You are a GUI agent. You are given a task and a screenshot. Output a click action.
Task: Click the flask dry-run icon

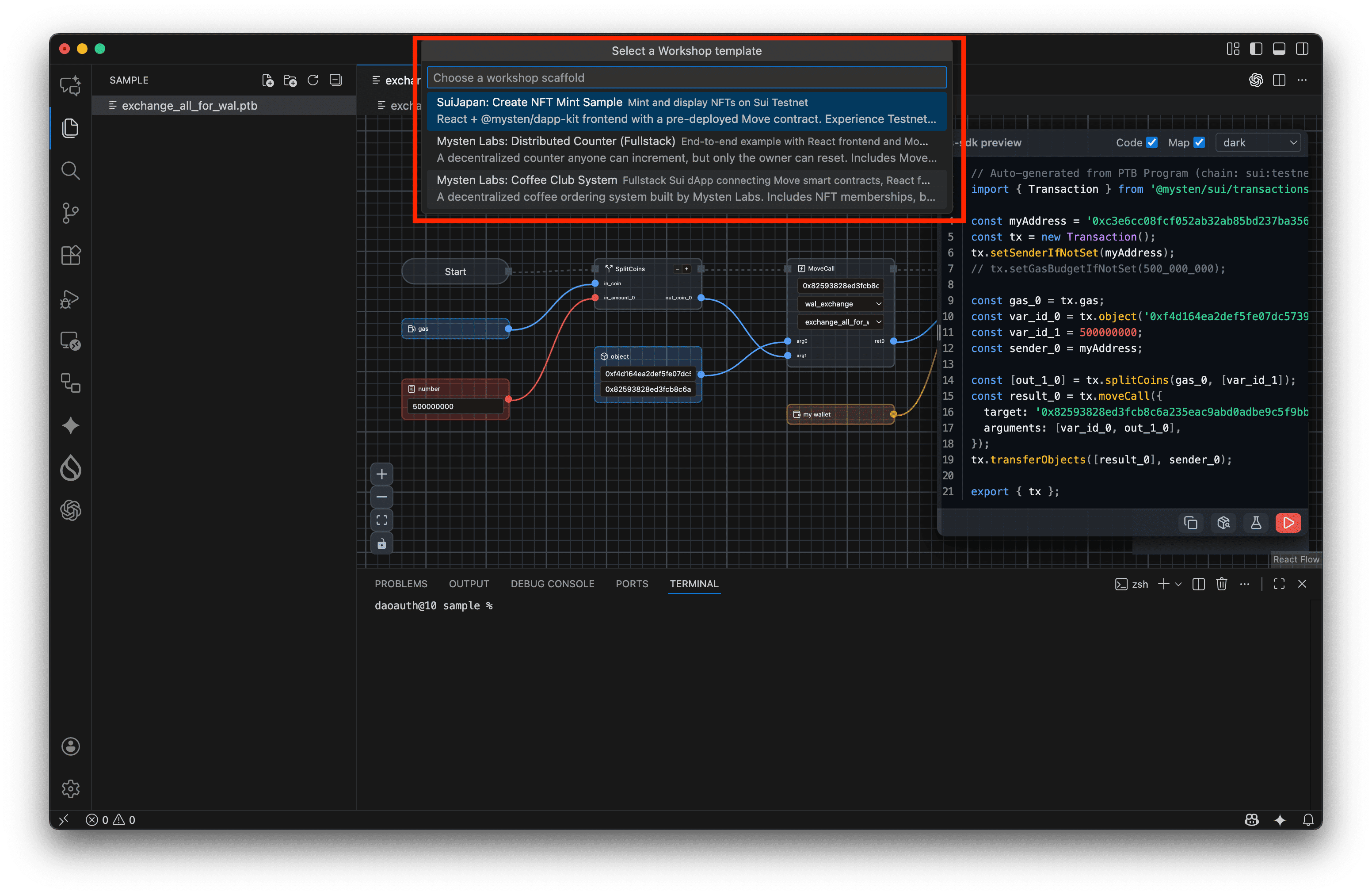coord(1256,523)
